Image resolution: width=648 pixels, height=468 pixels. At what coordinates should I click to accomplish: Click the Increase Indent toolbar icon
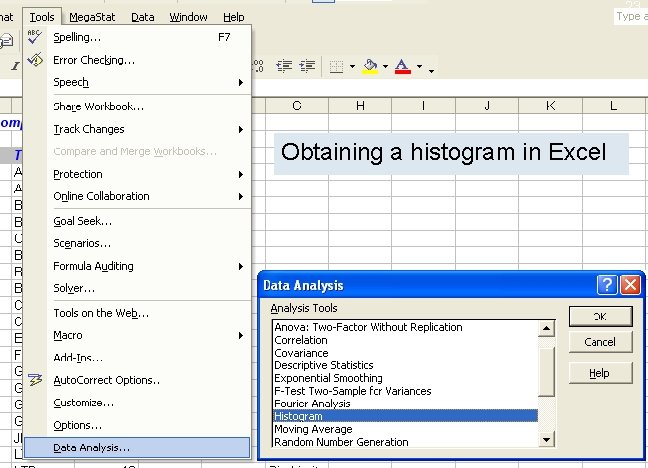pos(307,66)
